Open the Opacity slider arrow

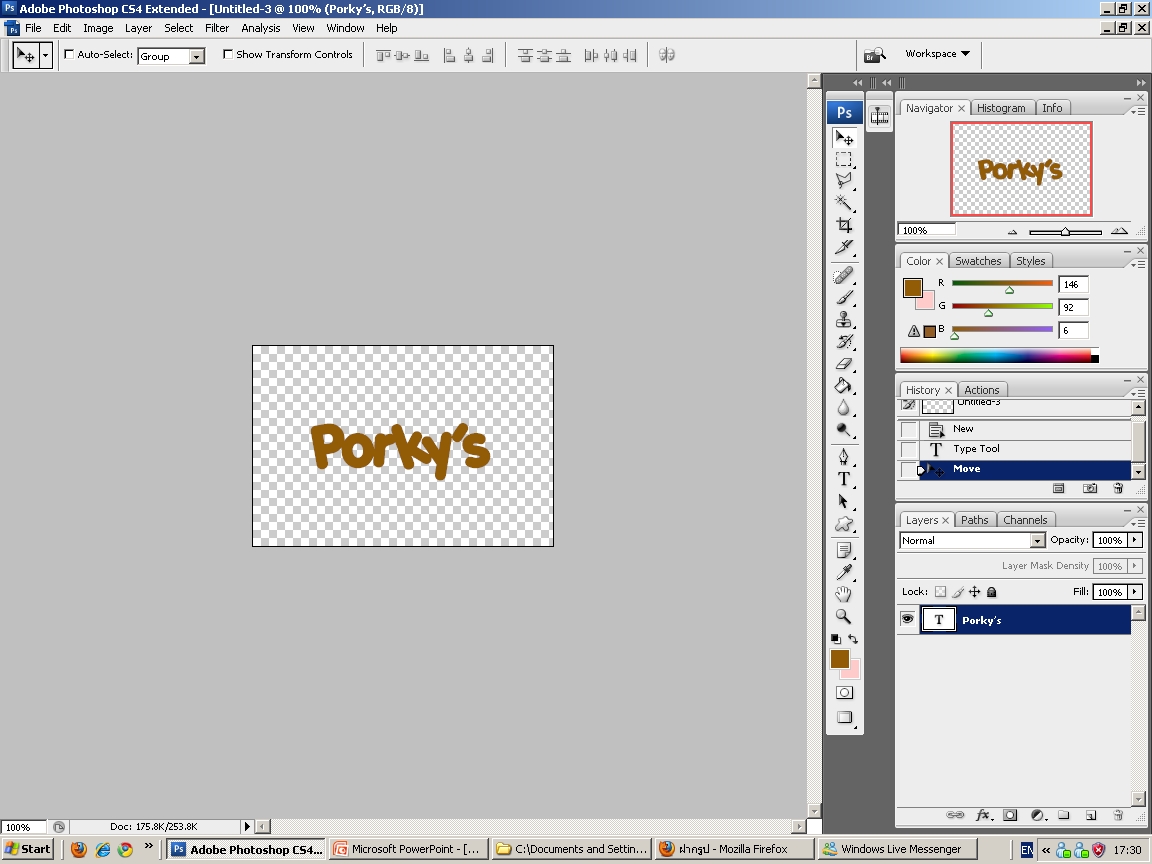pyautogui.click(x=1135, y=540)
